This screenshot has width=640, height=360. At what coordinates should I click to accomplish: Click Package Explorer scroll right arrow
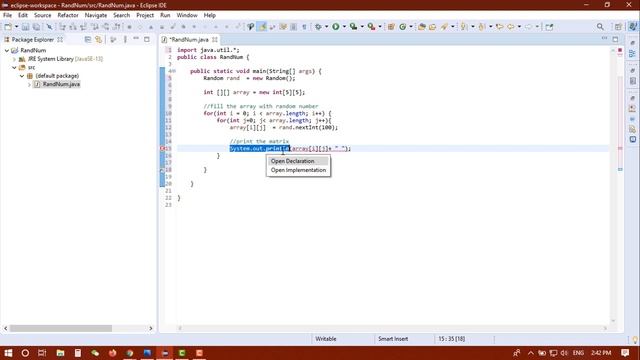coord(151,328)
